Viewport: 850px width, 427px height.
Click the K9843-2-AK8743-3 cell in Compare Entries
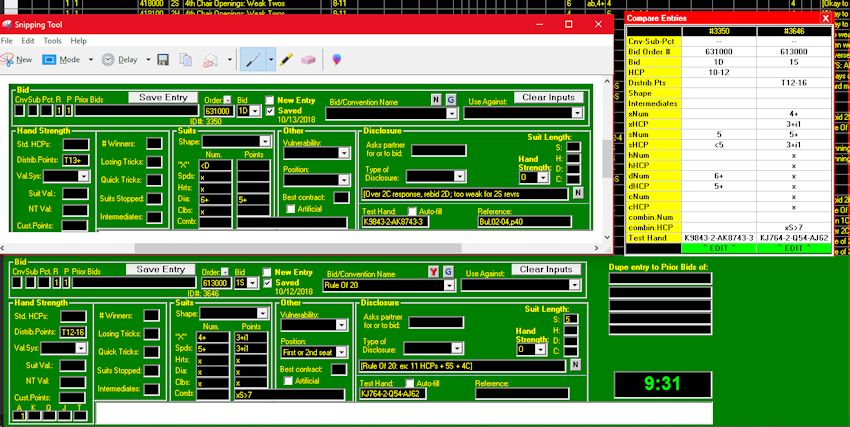[719, 238]
